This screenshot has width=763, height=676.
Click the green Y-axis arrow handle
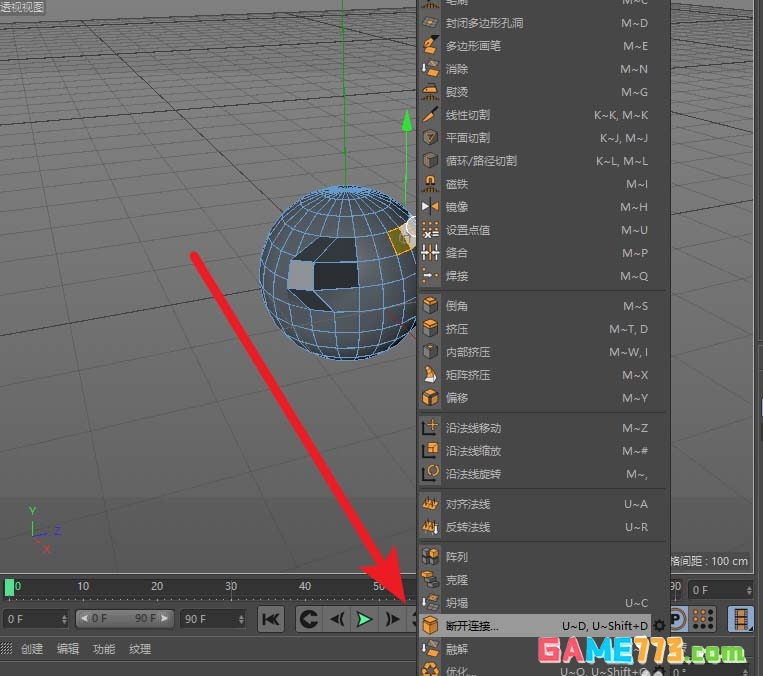[x=406, y=120]
